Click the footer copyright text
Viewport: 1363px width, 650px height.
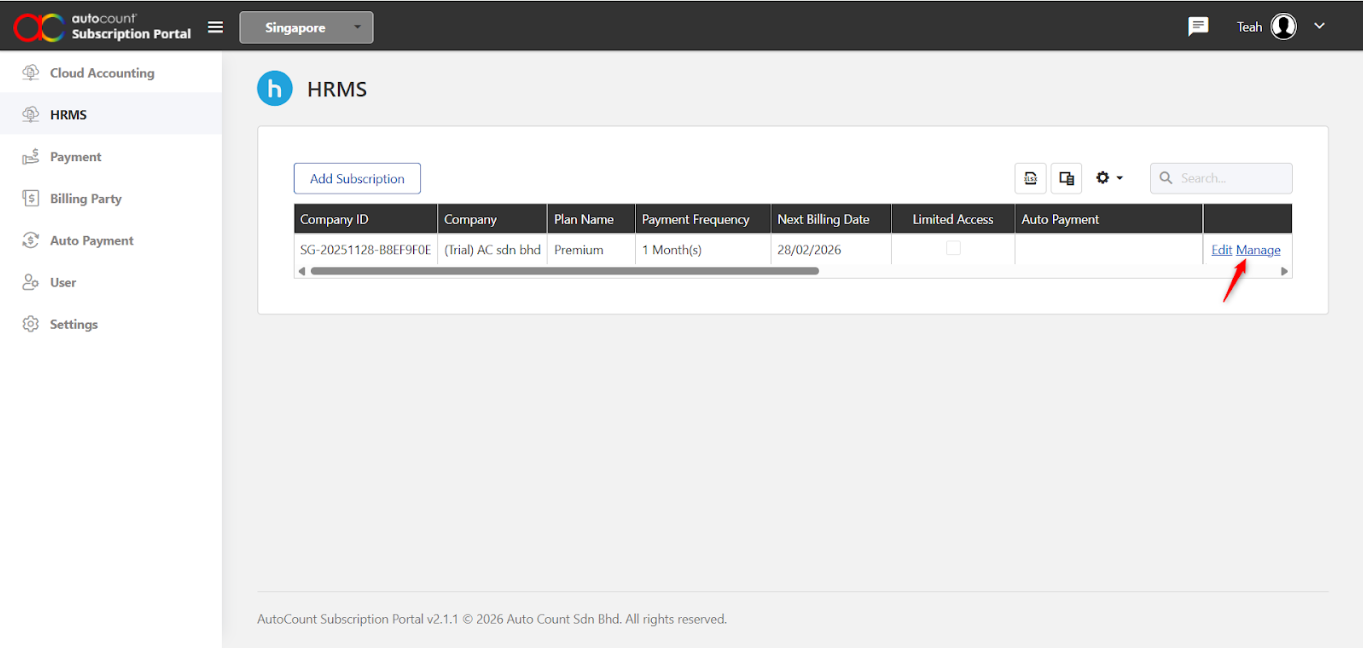(492, 619)
